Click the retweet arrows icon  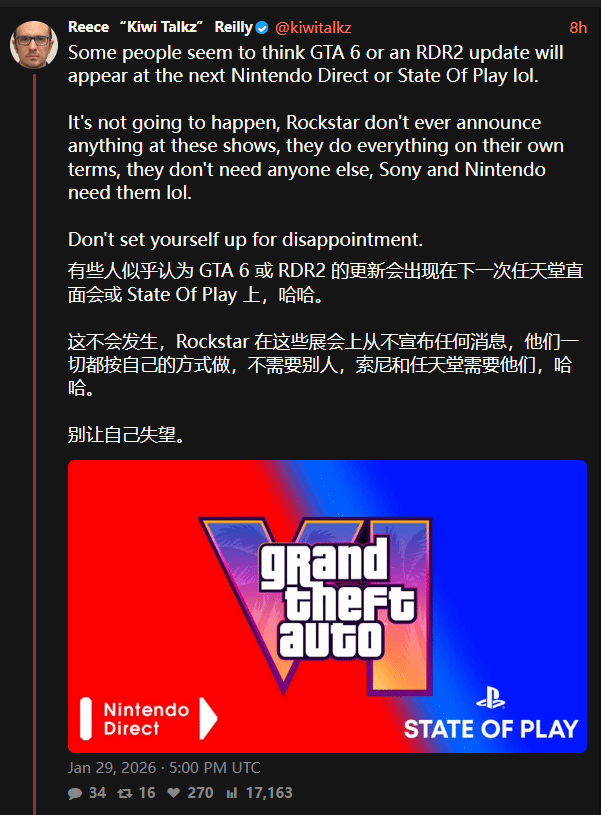point(125,793)
